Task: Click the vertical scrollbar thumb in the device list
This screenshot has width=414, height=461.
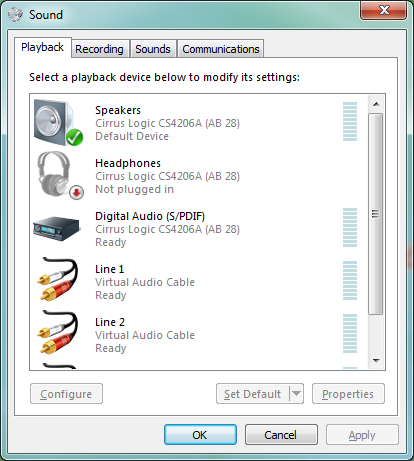Action: tap(376, 214)
